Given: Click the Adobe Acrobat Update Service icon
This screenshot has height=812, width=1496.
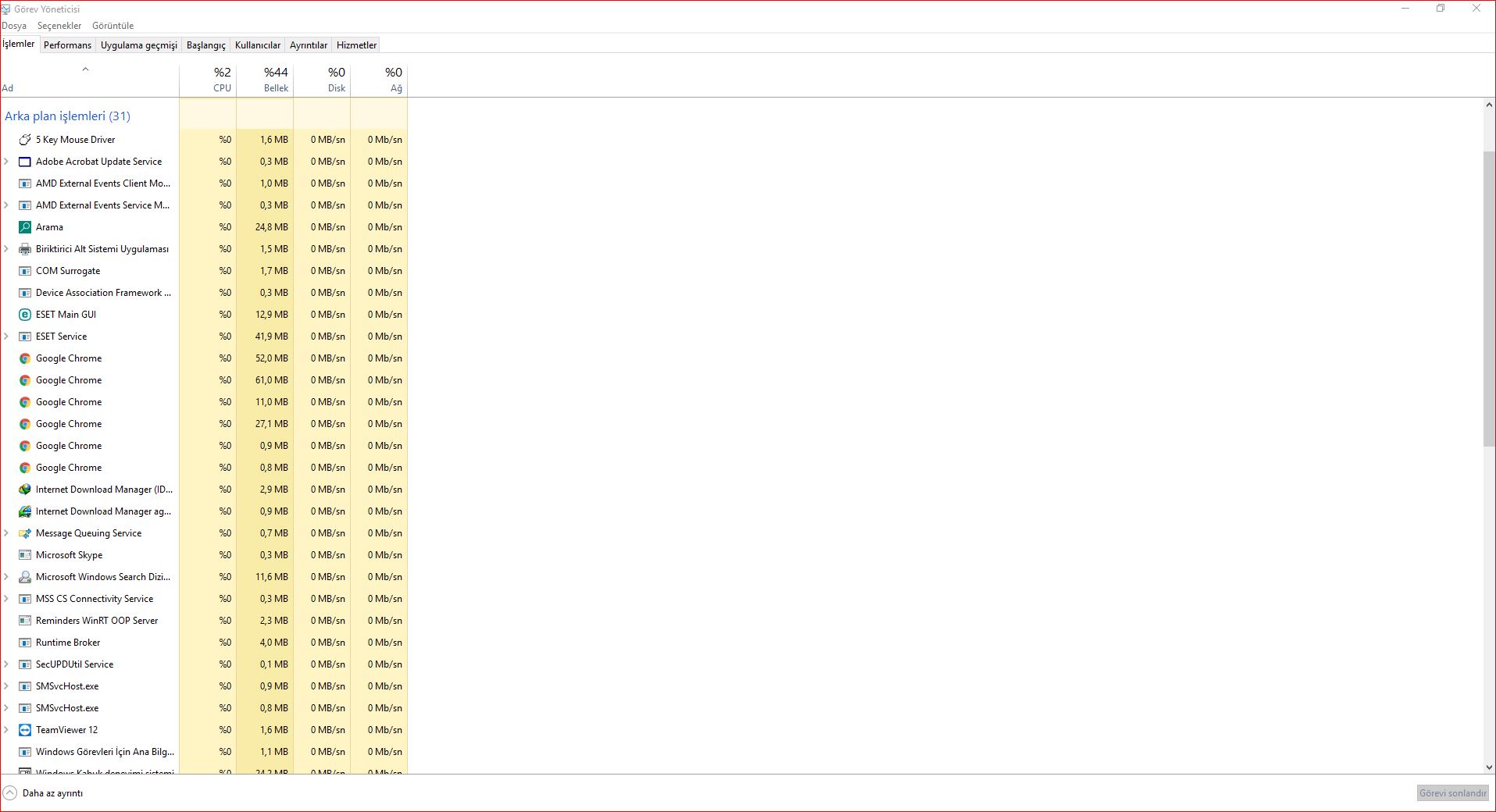Looking at the screenshot, I should click(25, 162).
